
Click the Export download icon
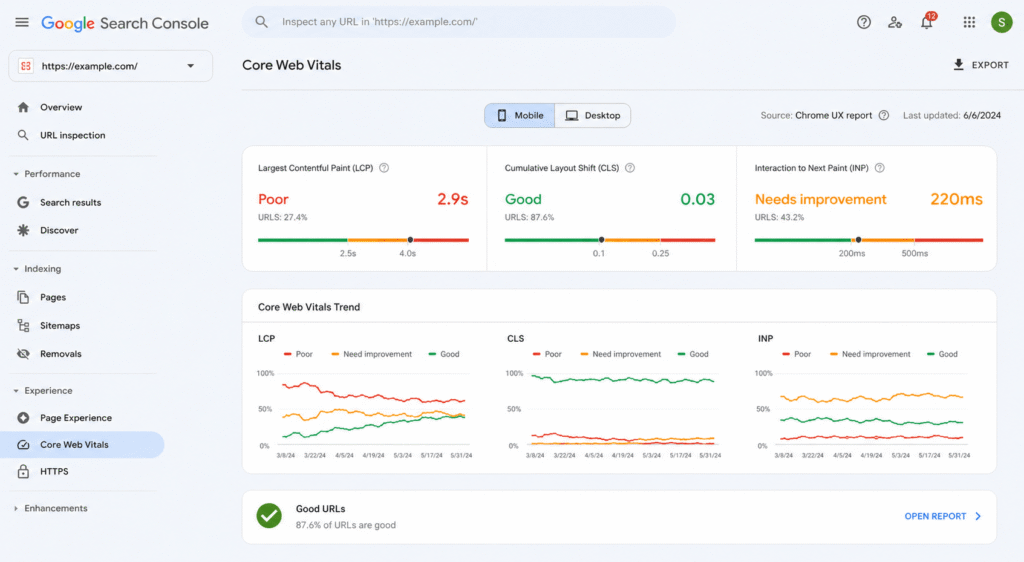tap(958, 65)
